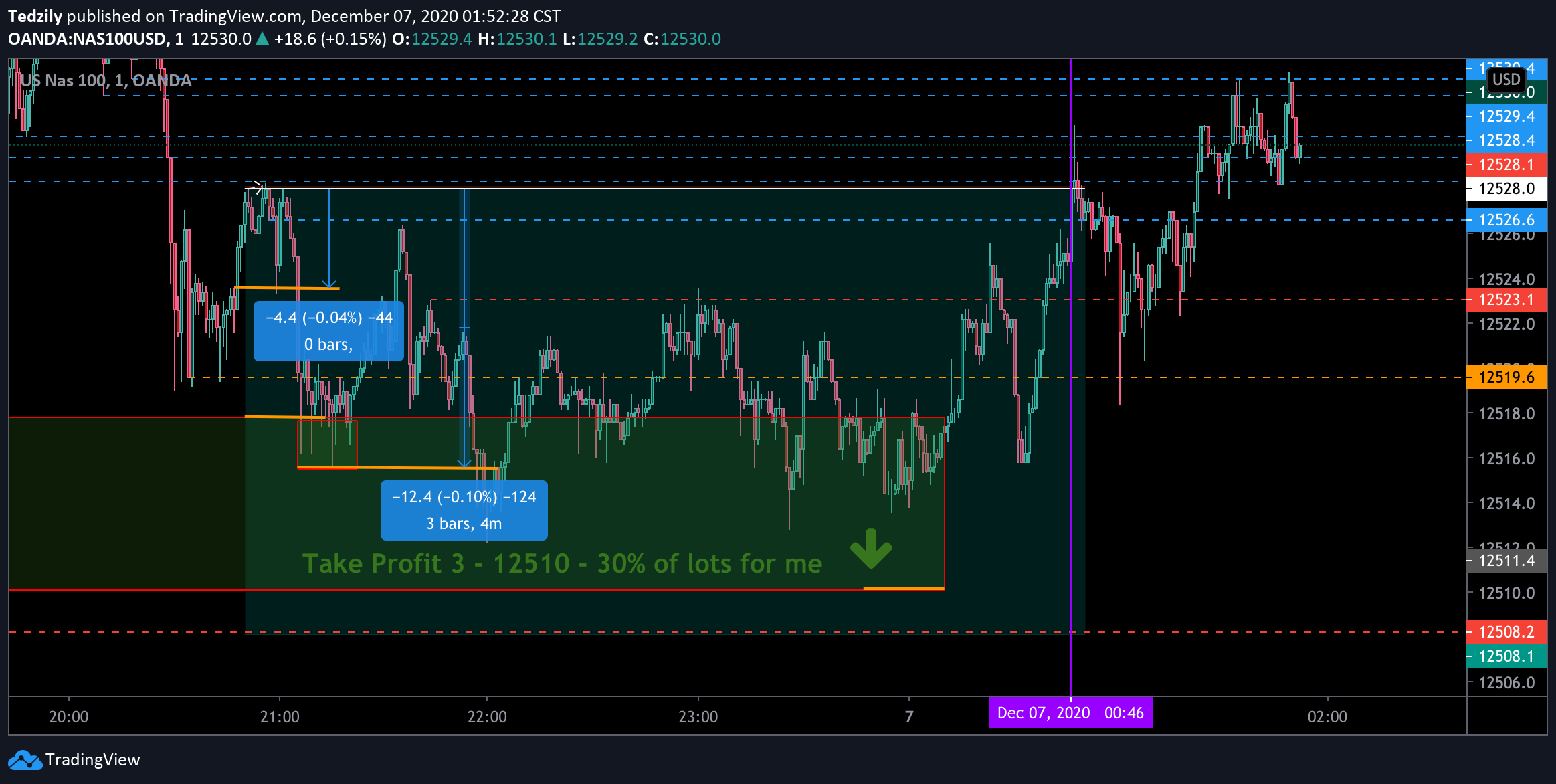Click the 20:00 time axis label
The image size is (1556, 784).
[x=69, y=717]
